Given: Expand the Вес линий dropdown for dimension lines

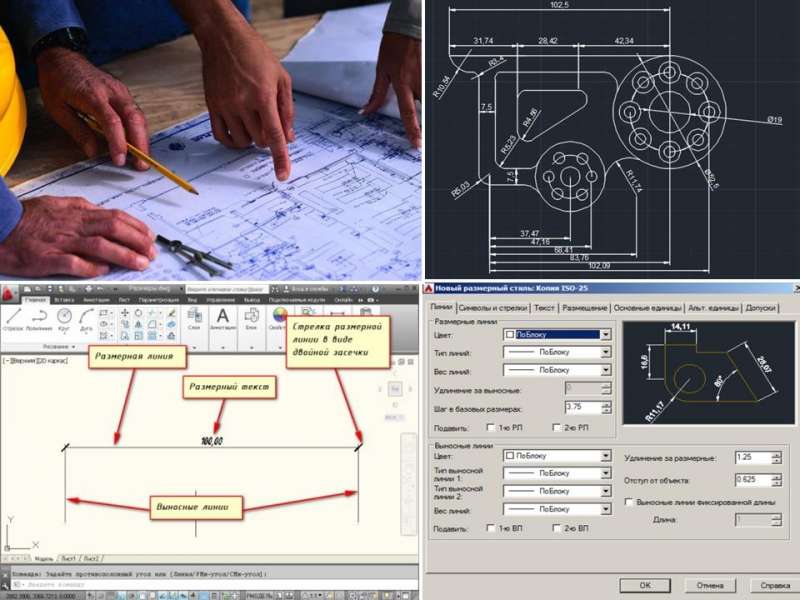Looking at the screenshot, I should pos(605,370).
